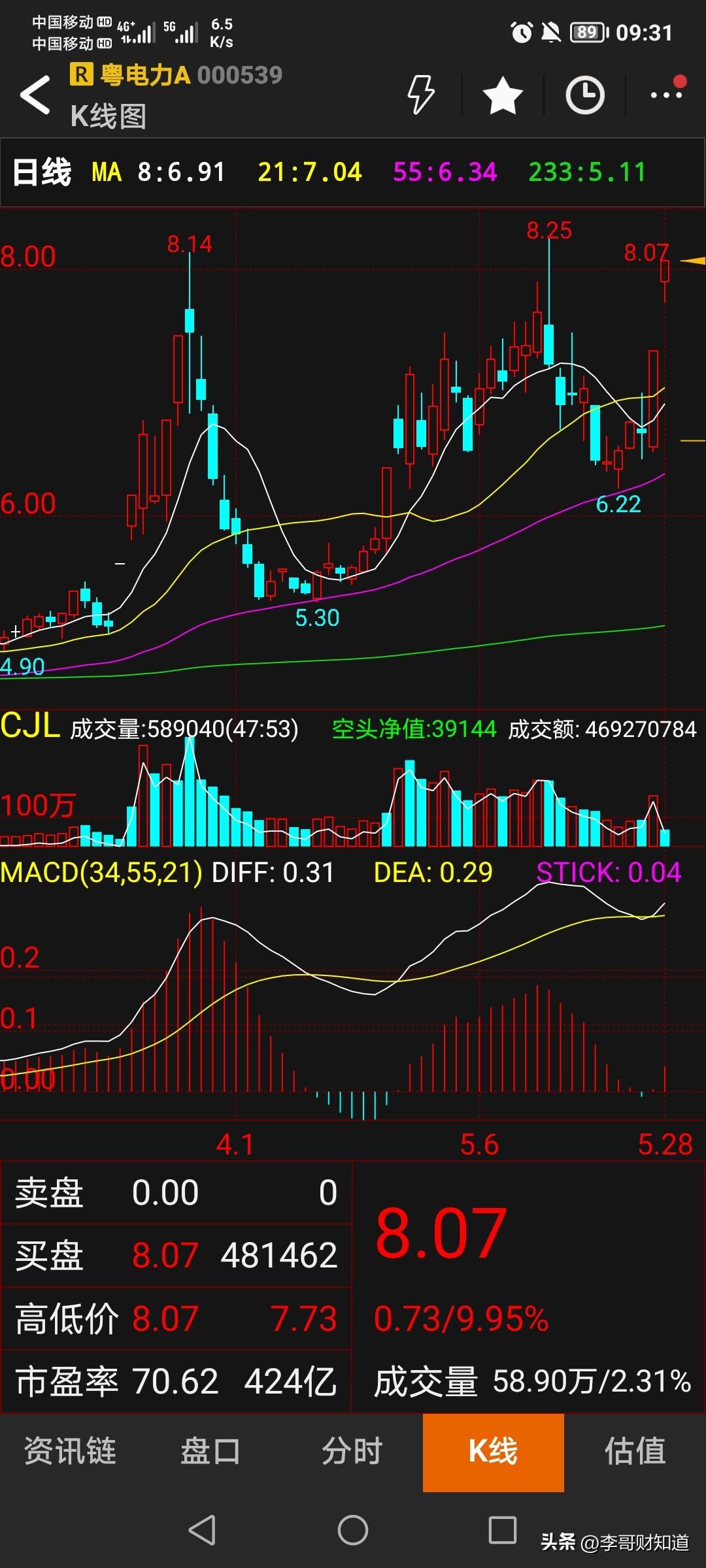The width and height of the screenshot is (706, 1568).
Task: Switch the CJL volume indicator
Action: (x=30, y=726)
